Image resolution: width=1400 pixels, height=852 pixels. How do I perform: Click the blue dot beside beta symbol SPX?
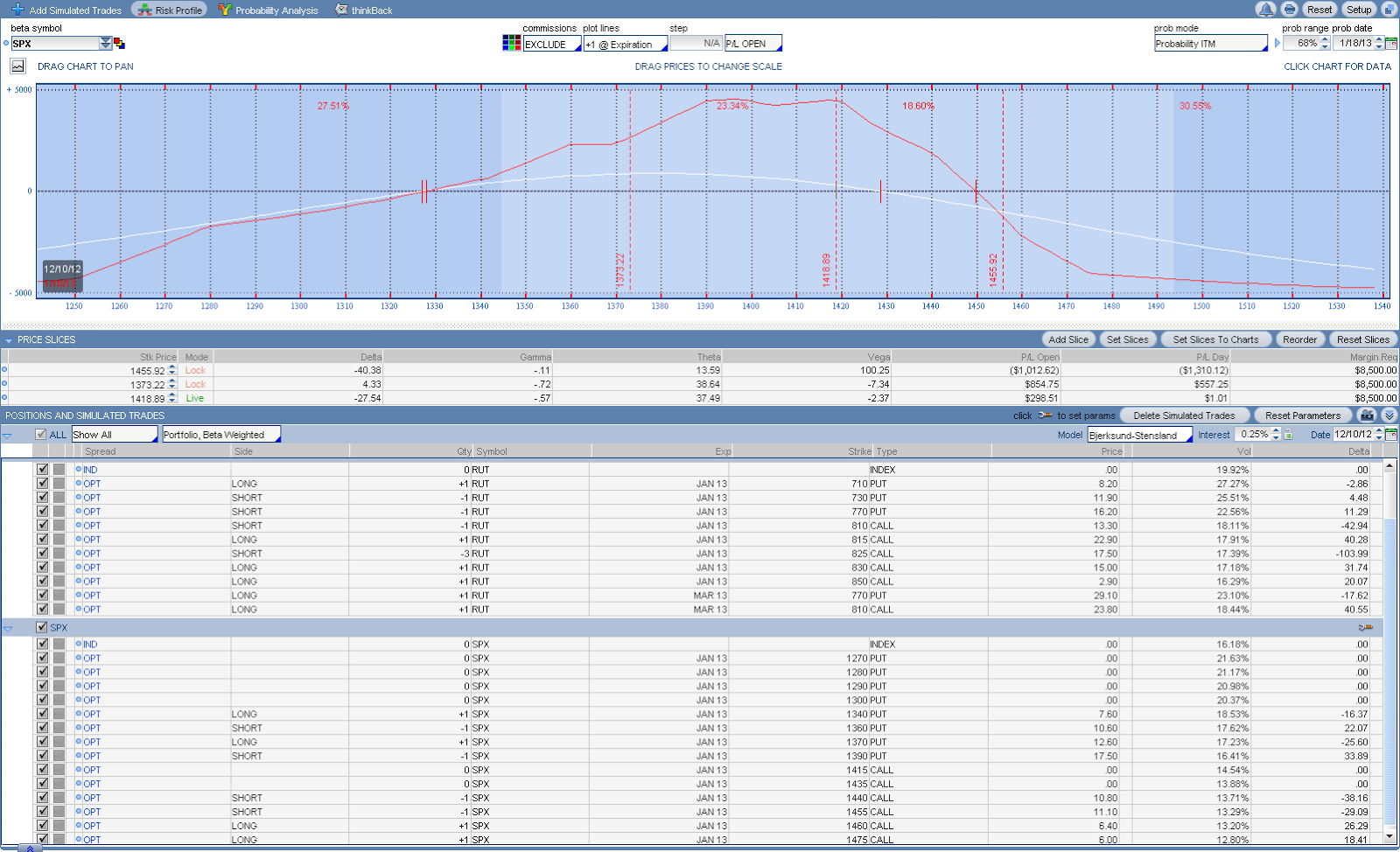6,43
